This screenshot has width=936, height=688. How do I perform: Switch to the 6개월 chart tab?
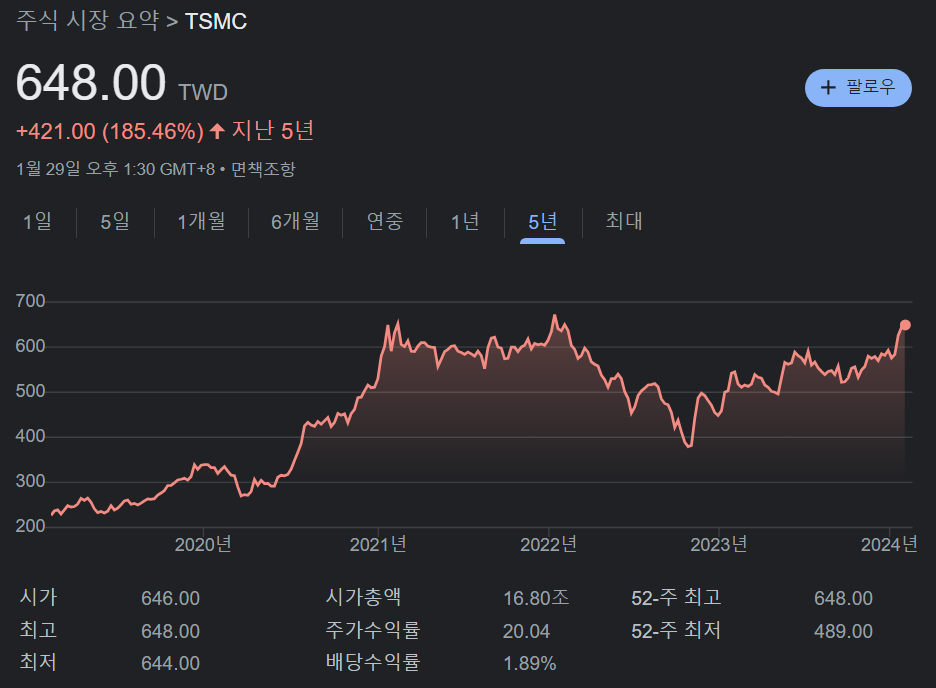click(295, 221)
